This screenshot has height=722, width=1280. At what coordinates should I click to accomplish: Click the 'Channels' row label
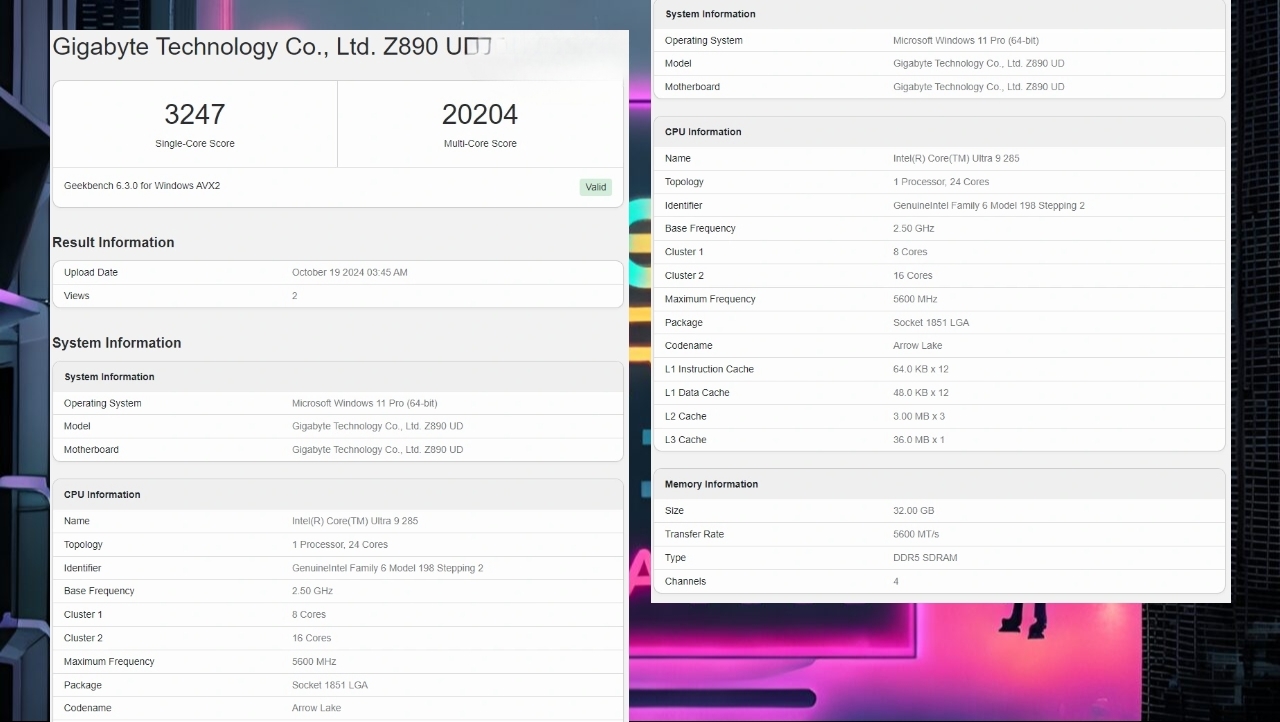point(685,581)
